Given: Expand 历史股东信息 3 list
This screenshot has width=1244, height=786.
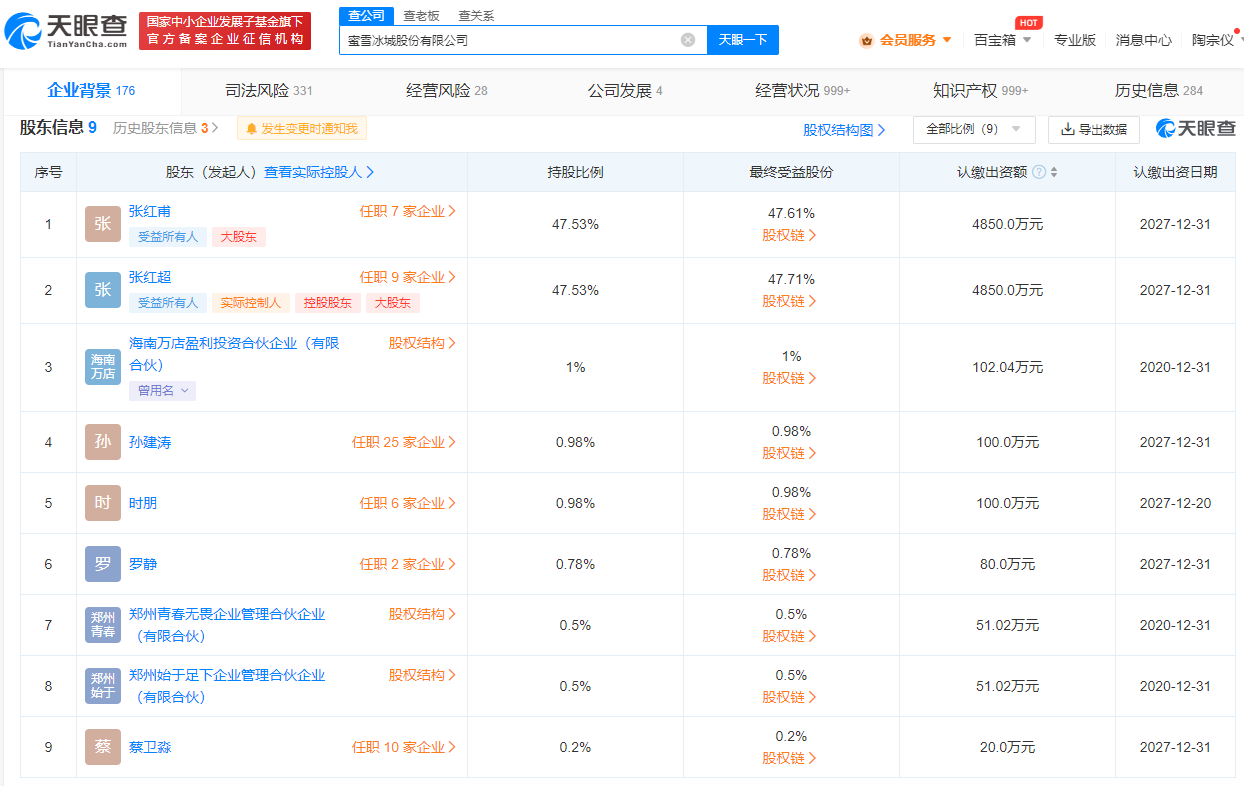Looking at the screenshot, I should pos(166,128).
